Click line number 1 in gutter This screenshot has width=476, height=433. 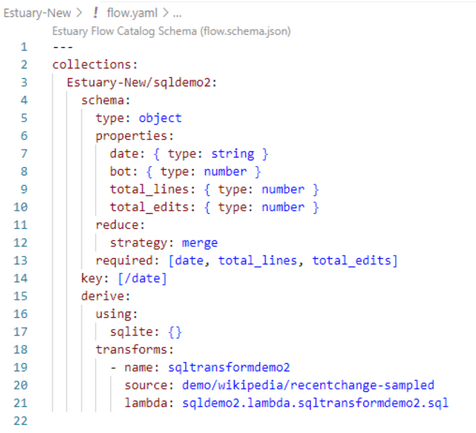click(24, 47)
